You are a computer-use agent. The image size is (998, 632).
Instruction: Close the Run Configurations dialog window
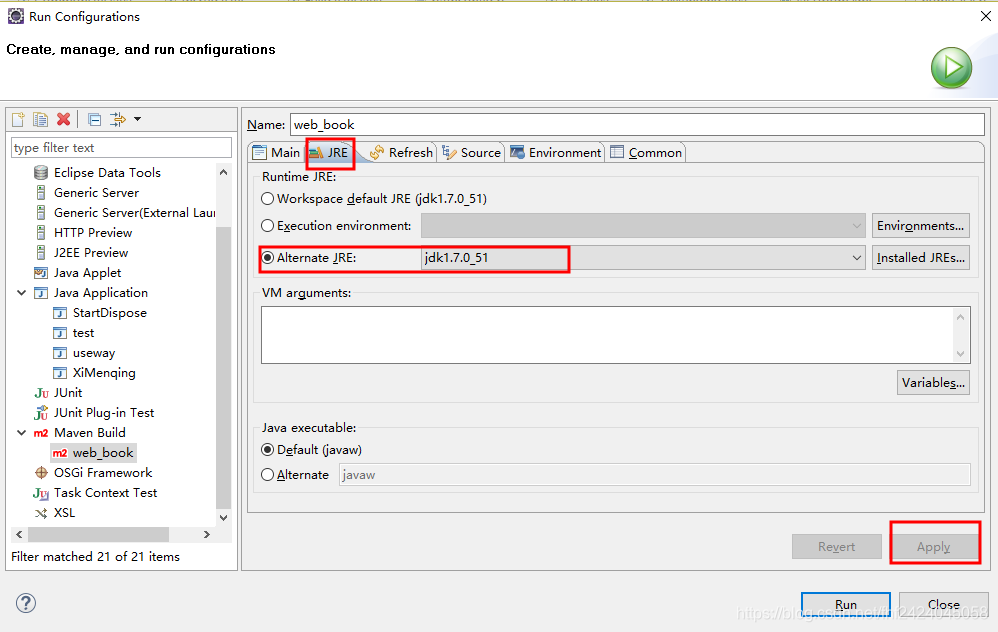985,16
